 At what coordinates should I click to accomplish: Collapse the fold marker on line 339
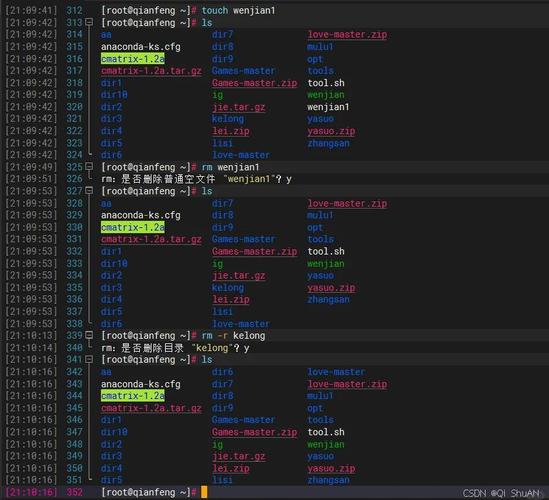89,335
